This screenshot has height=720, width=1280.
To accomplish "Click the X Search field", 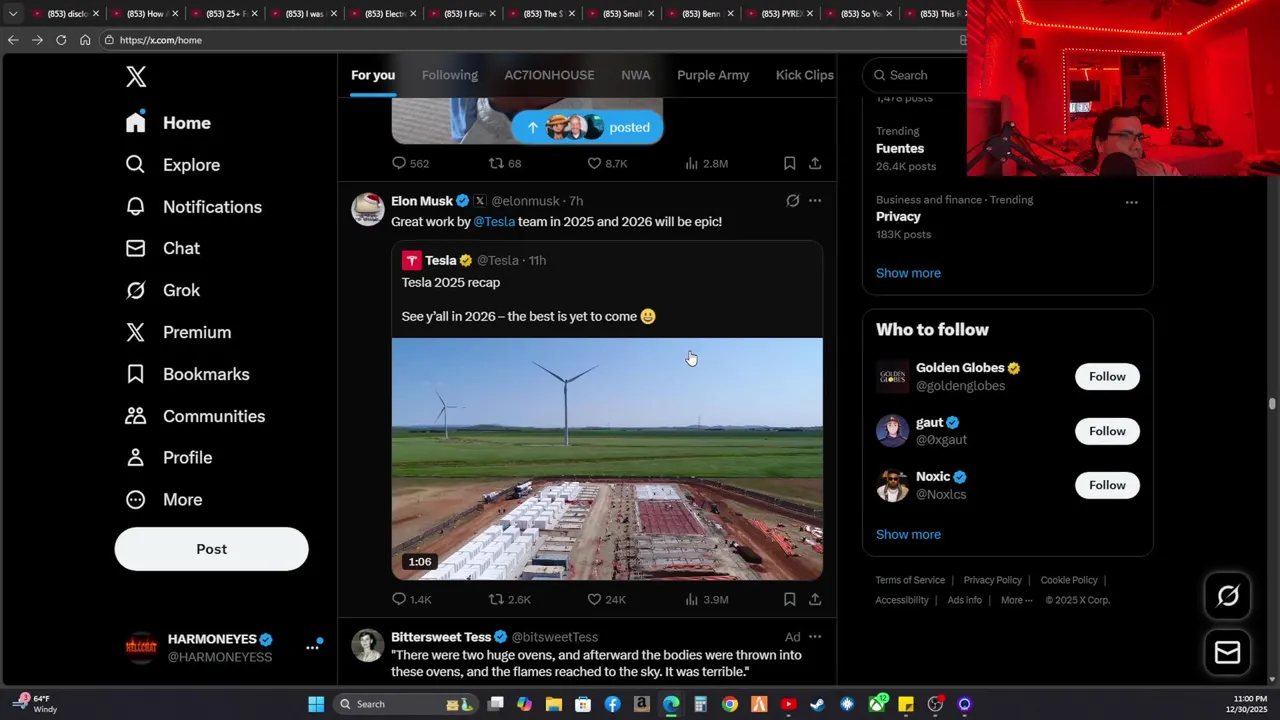I will point(915,75).
